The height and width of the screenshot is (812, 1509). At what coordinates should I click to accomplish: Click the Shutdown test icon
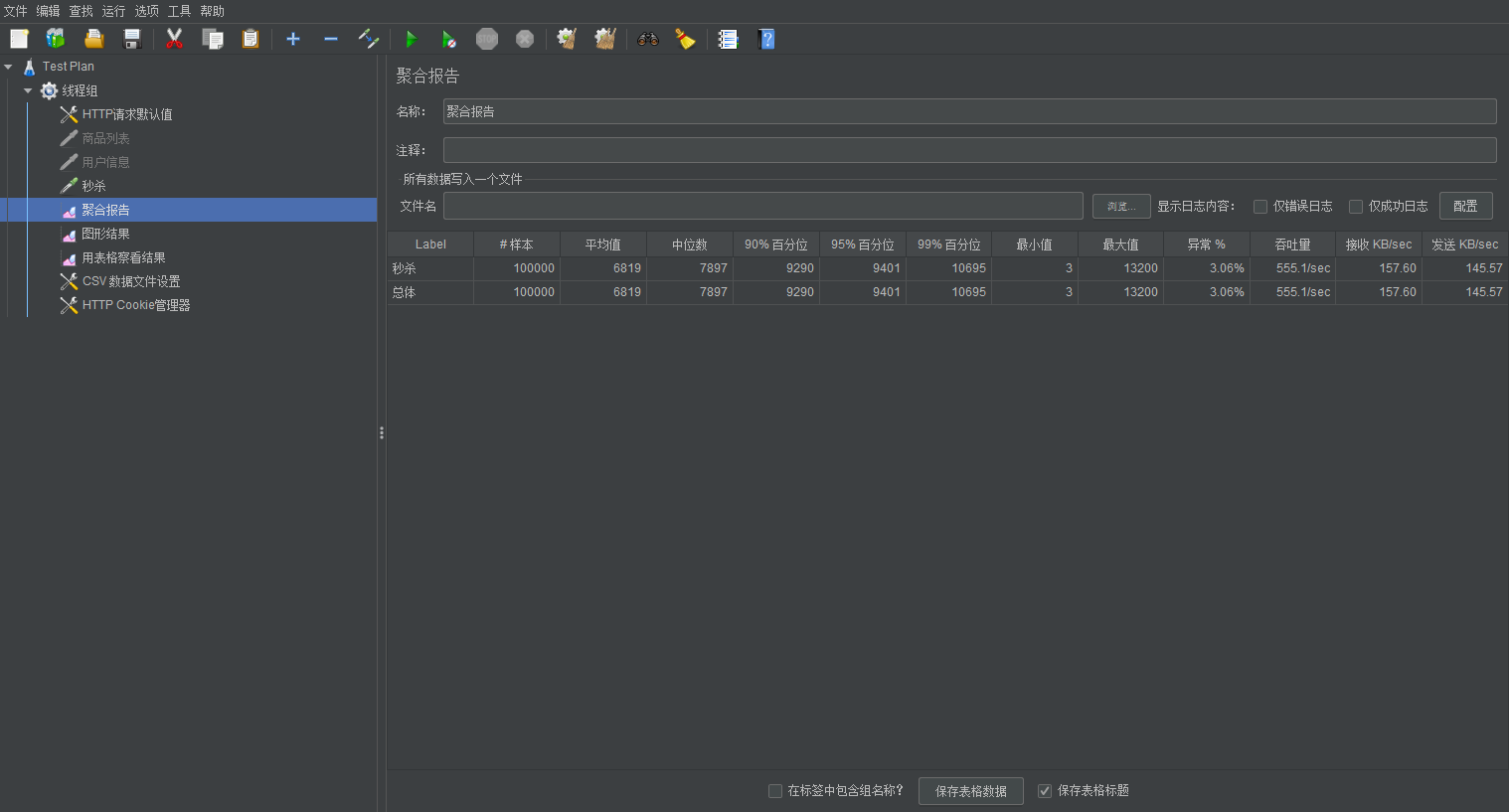click(525, 39)
